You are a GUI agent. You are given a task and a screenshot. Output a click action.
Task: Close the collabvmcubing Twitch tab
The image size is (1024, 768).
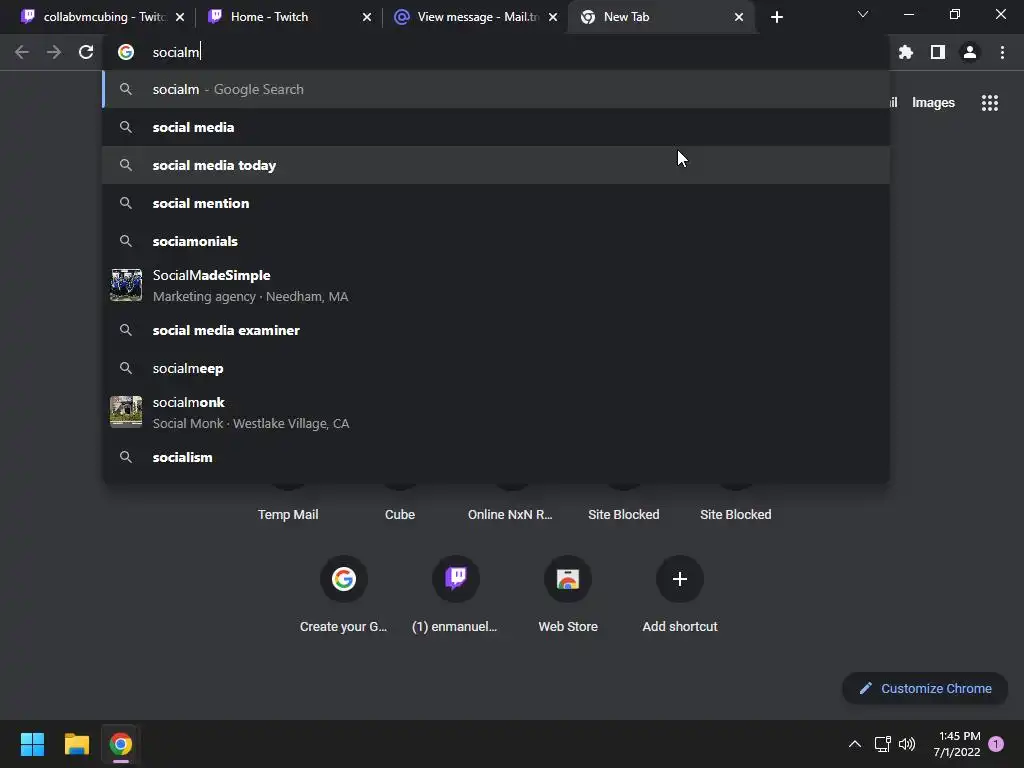click(x=180, y=17)
